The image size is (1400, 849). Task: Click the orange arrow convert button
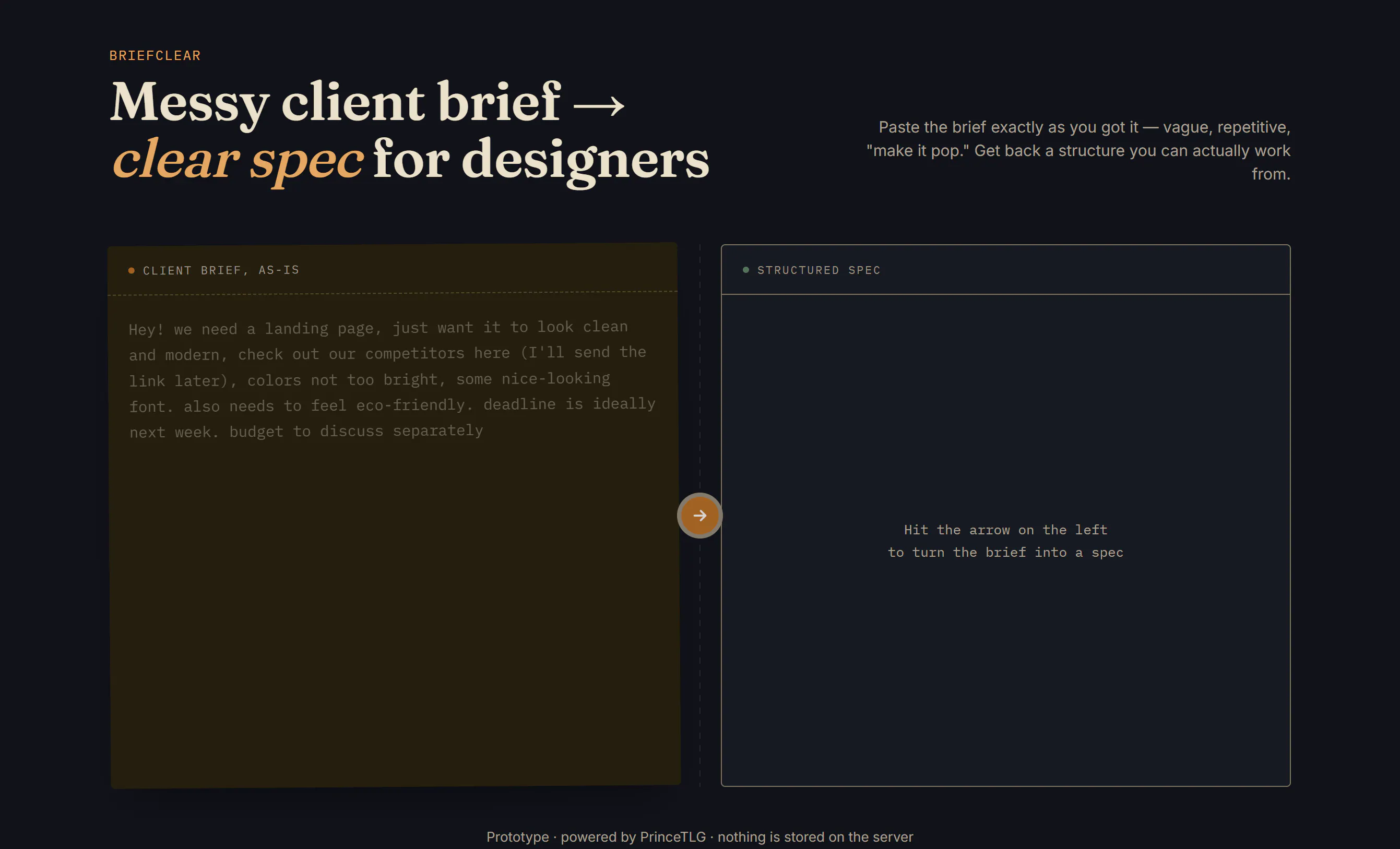(x=699, y=515)
